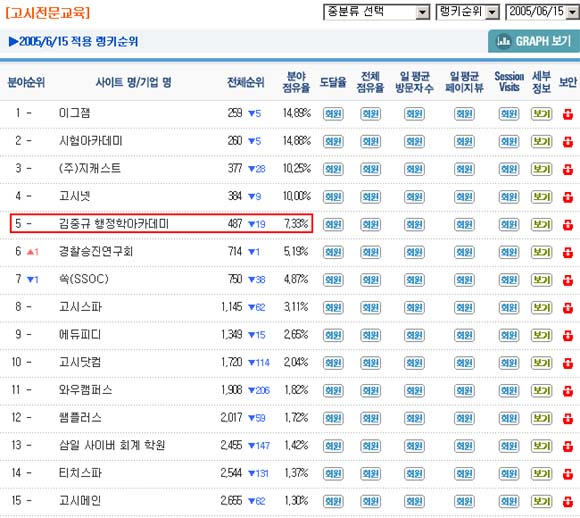
Task: Open the 중분류 선택 dropdown
Action: 376,12
